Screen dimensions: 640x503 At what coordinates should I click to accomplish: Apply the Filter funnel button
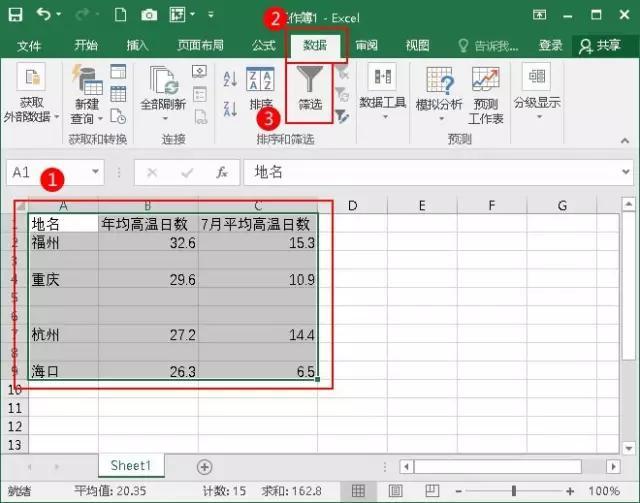310,89
